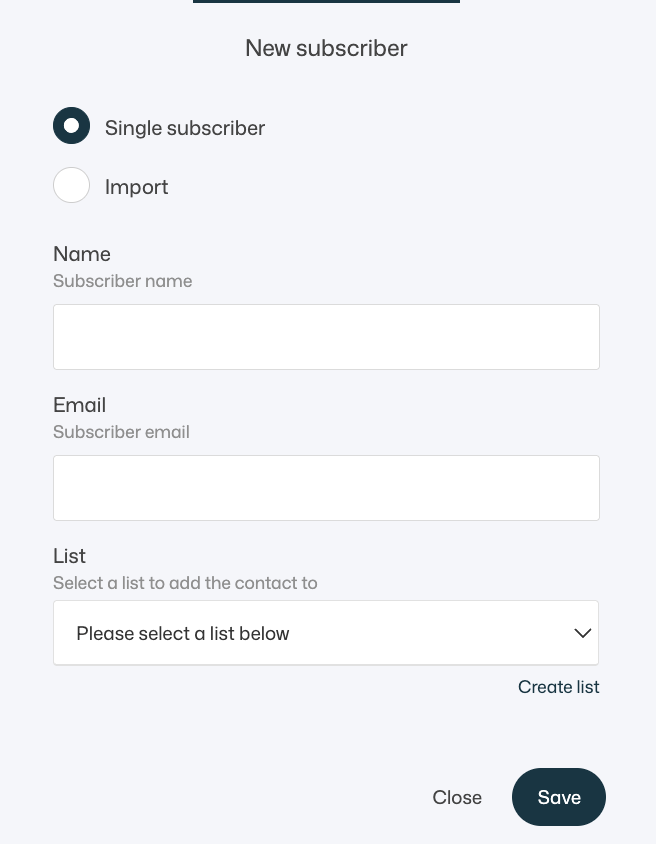Click the 'Subscriber email' helper text
Image resolution: width=656 pixels, height=844 pixels.
click(x=121, y=432)
